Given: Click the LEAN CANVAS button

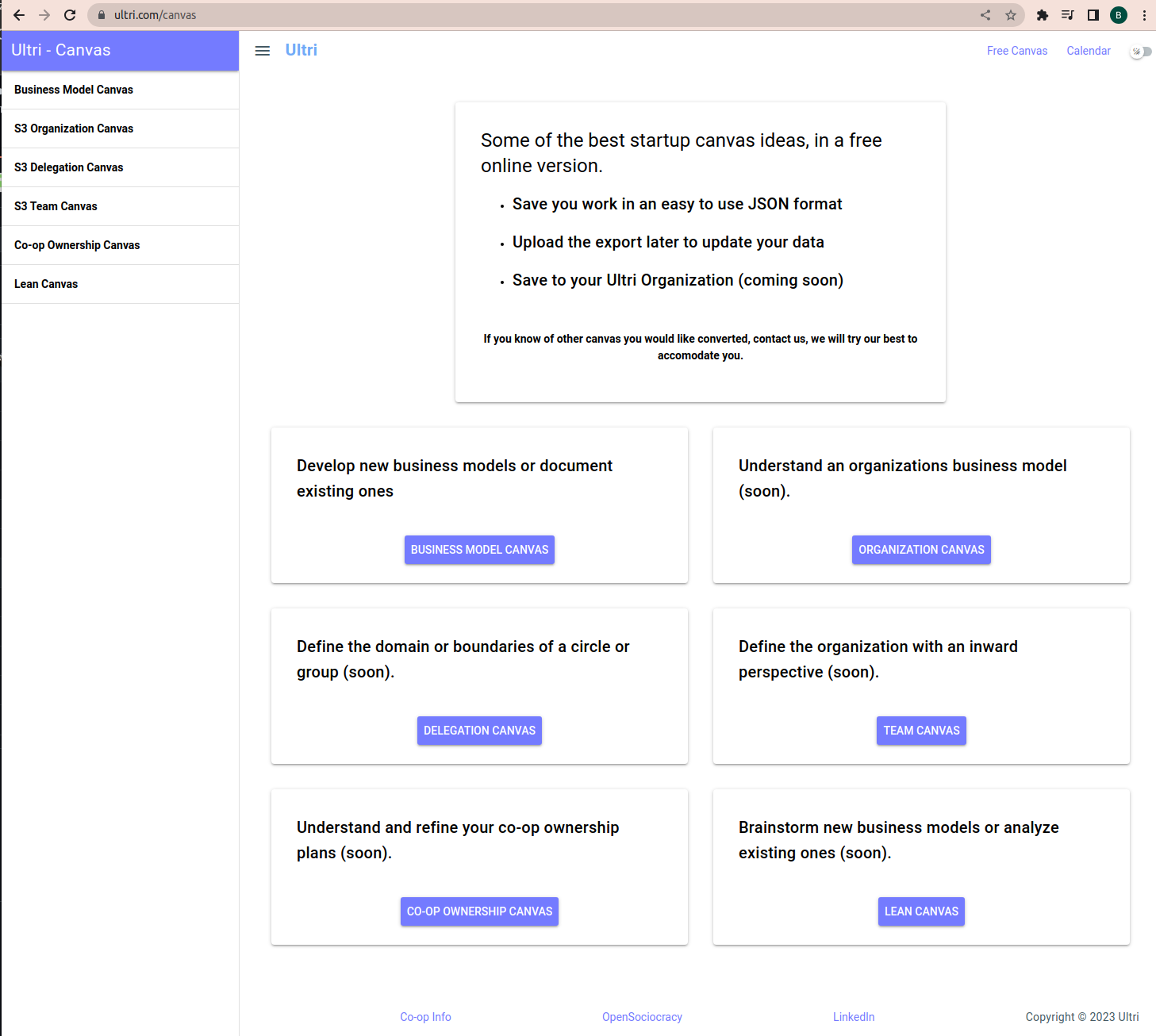Looking at the screenshot, I should [921, 911].
